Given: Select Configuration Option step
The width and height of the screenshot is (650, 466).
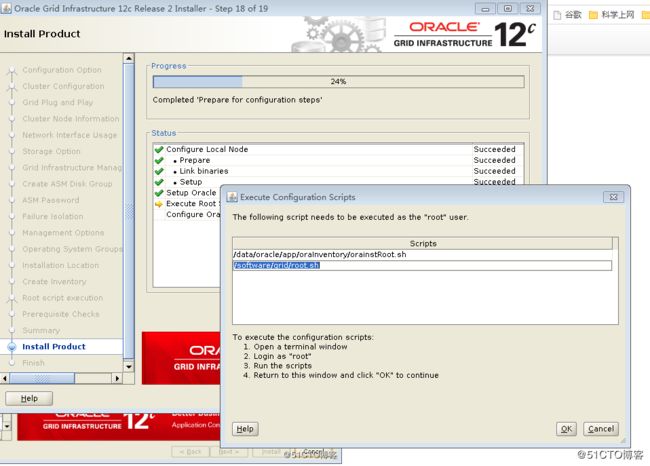Looking at the screenshot, I should 62,70.
